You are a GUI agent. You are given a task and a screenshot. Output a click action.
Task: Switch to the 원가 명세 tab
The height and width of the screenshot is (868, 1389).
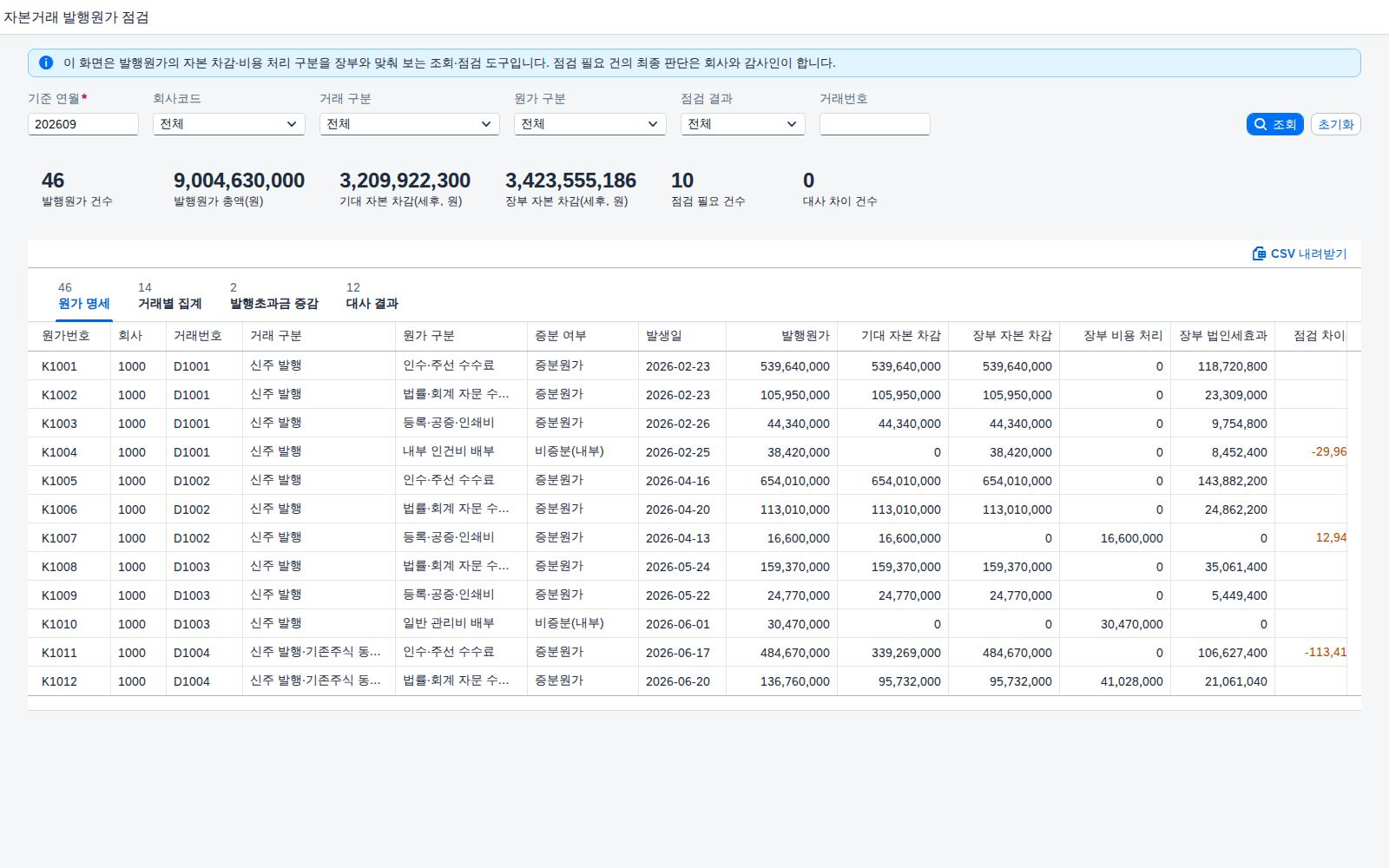click(84, 296)
